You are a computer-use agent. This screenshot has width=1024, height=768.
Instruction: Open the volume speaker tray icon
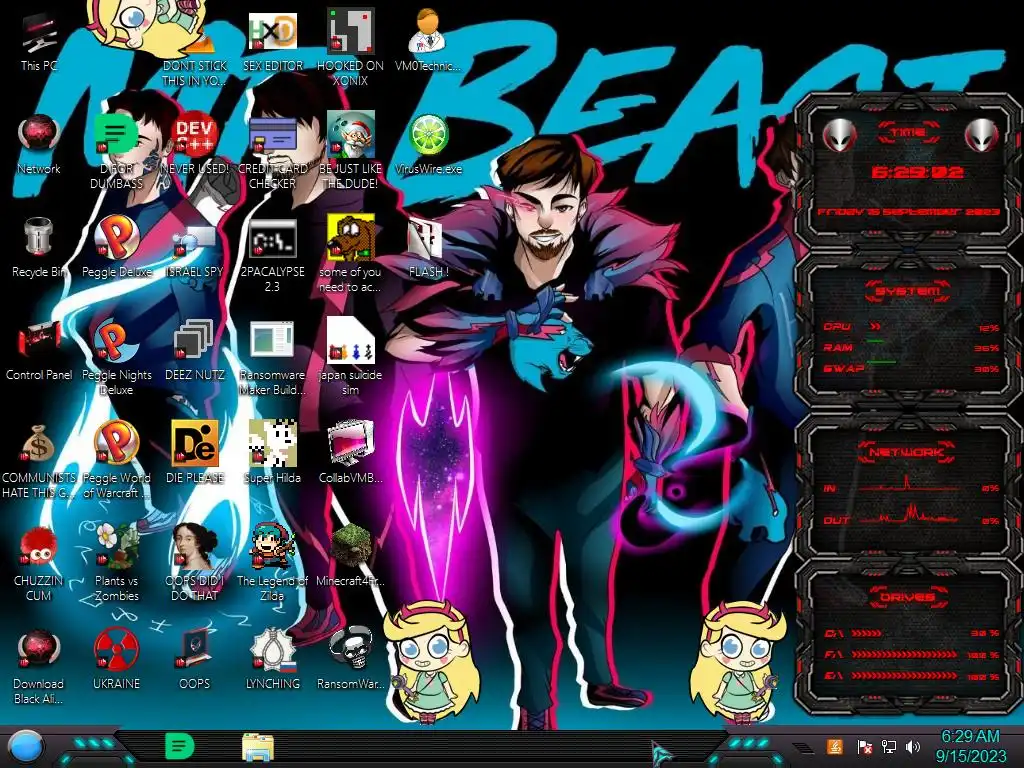[913, 746]
